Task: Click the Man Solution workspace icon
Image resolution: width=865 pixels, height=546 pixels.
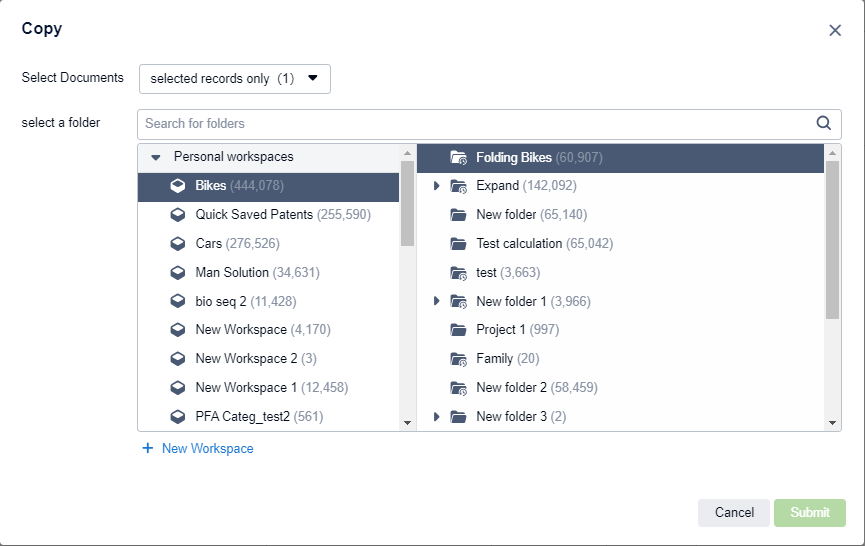Action: (178, 273)
